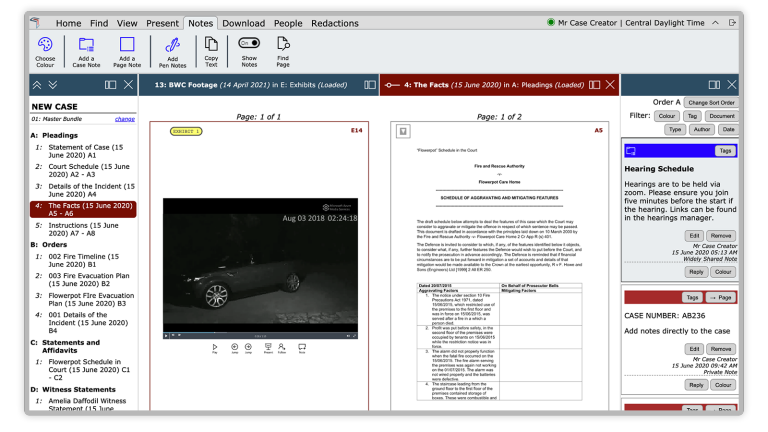Open the Choose Colour palette

point(45,44)
